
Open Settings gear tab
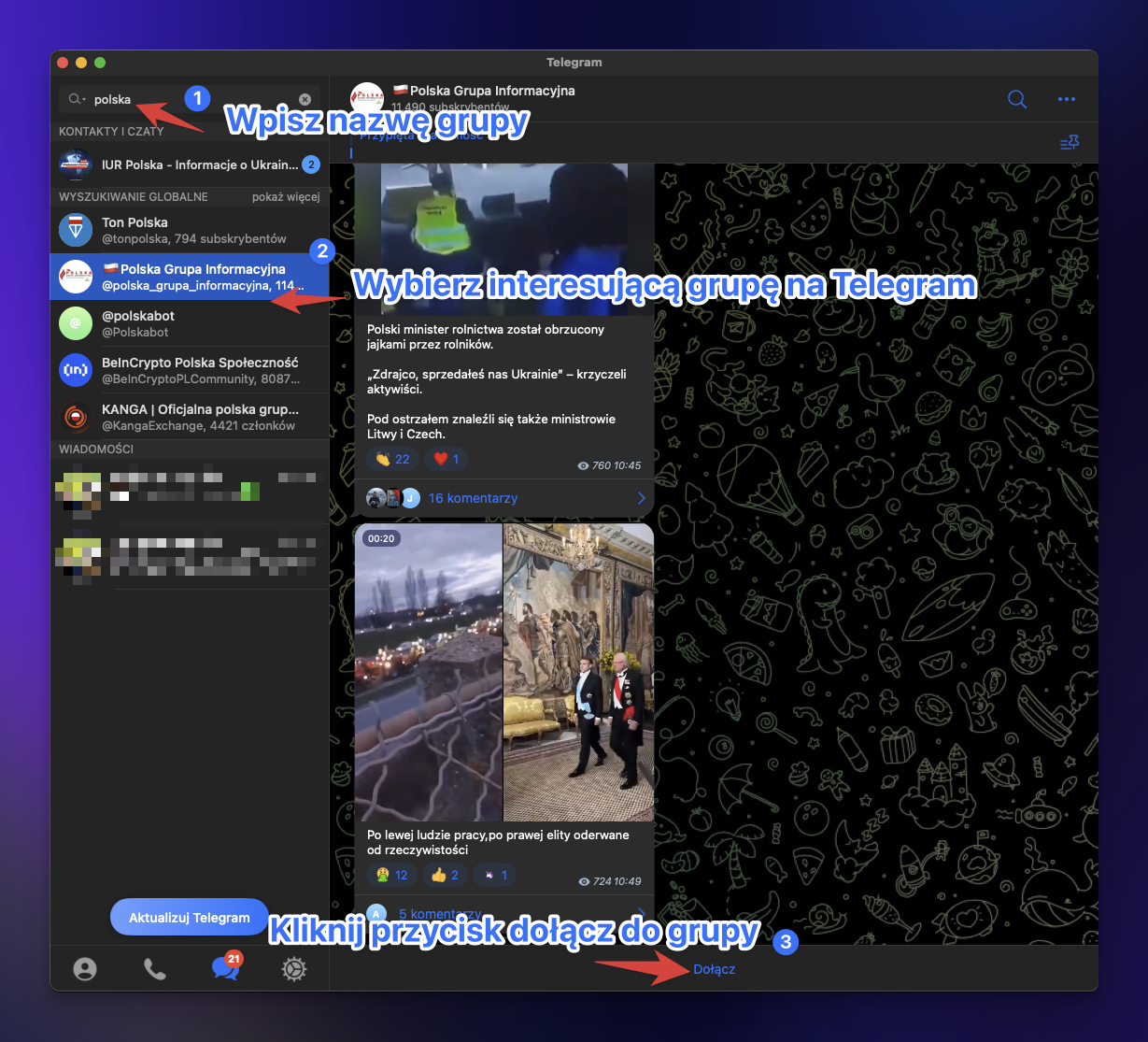click(294, 970)
